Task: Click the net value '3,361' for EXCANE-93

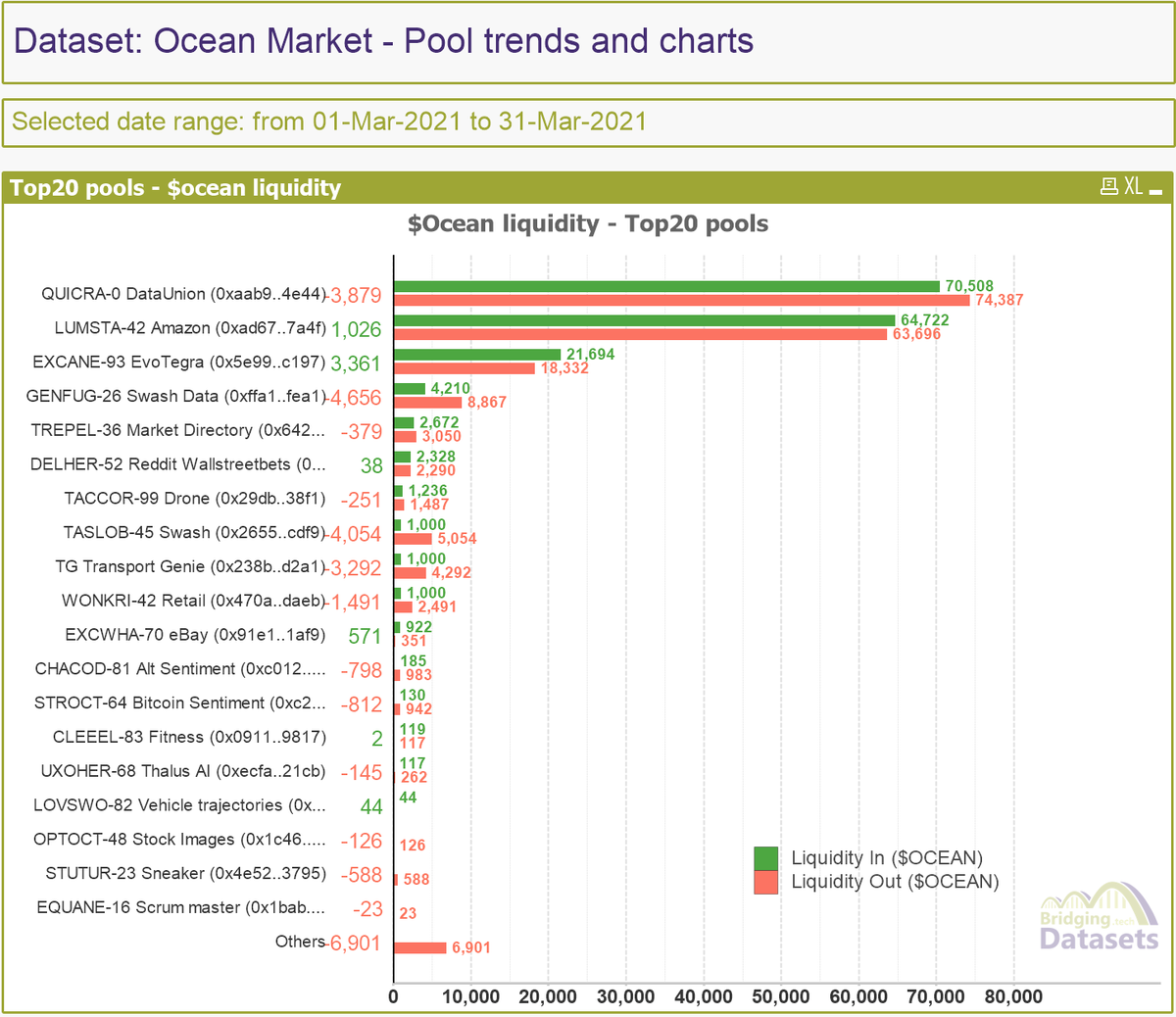Action: tap(356, 363)
